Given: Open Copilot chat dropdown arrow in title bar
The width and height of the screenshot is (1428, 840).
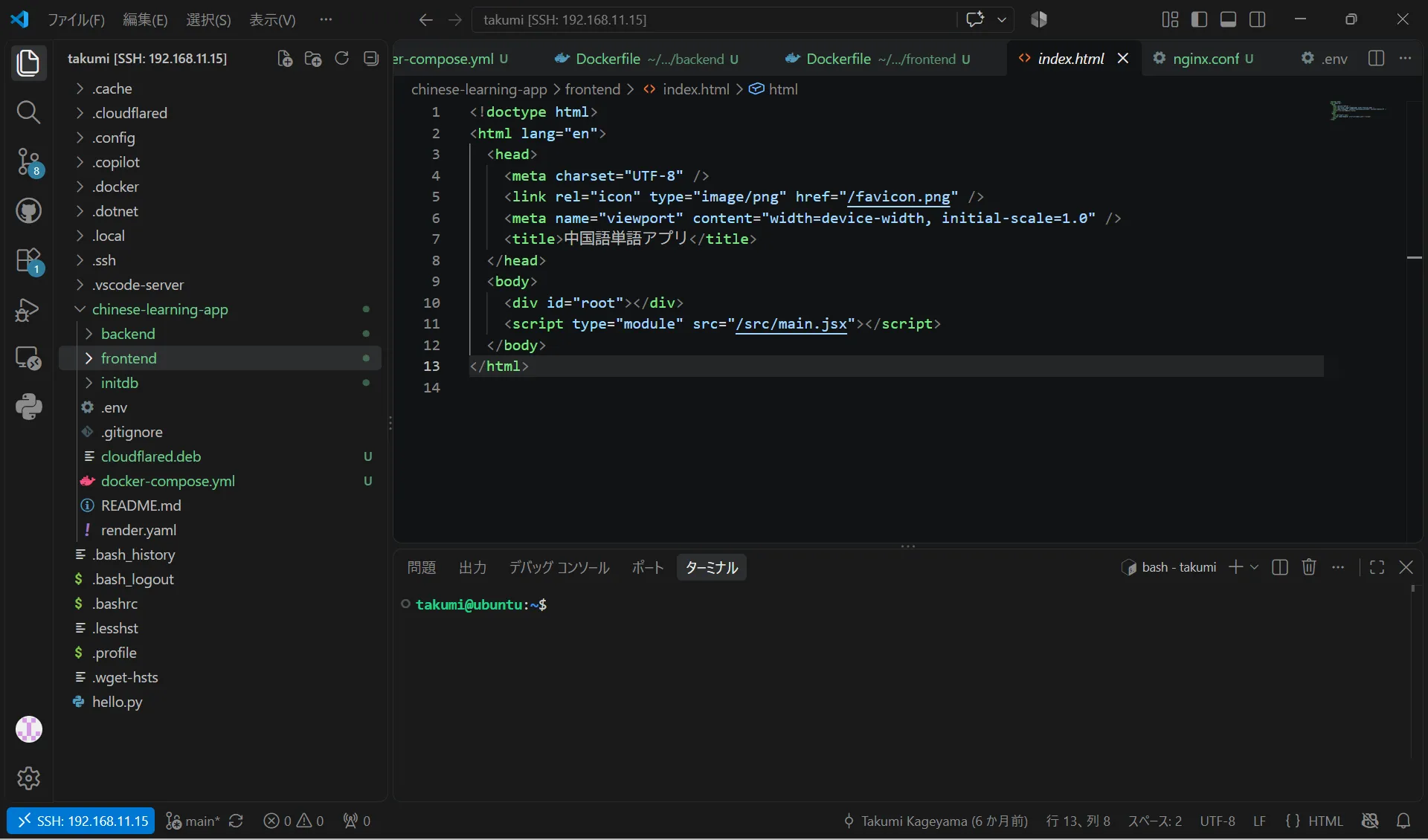Looking at the screenshot, I should (x=1002, y=19).
